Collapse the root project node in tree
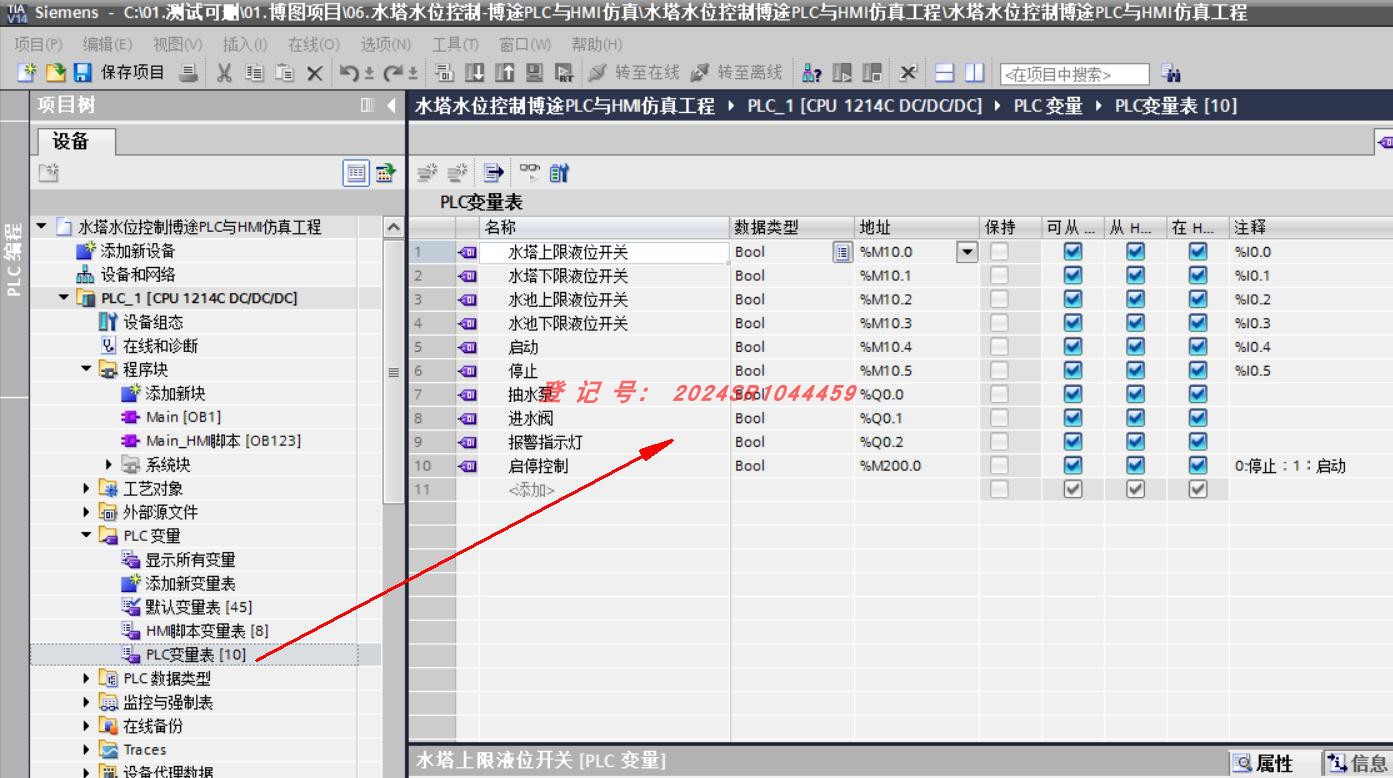The image size is (1393, 778). 41,227
